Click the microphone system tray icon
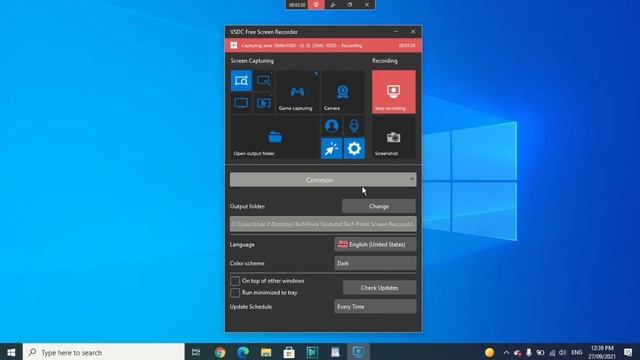Screen dimensions: 640x360 click(529, 352)
